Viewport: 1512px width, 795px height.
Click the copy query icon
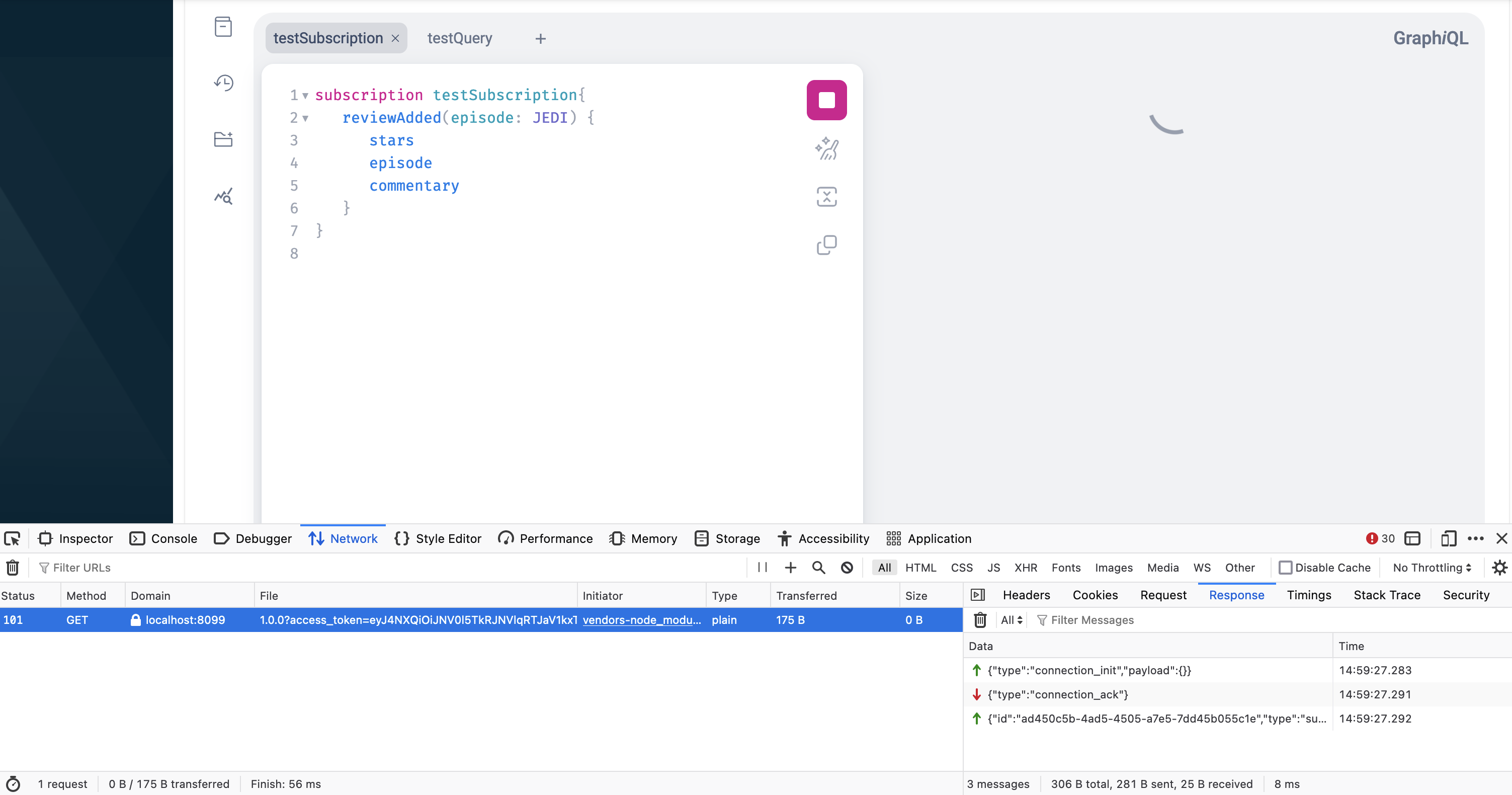pyautogui.click(x=826, y=245)
